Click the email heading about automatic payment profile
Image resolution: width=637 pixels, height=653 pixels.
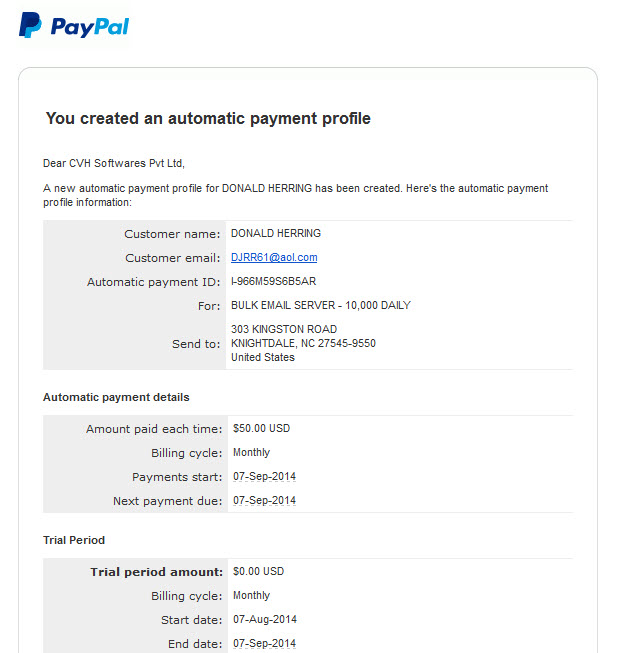pos(208,118)
